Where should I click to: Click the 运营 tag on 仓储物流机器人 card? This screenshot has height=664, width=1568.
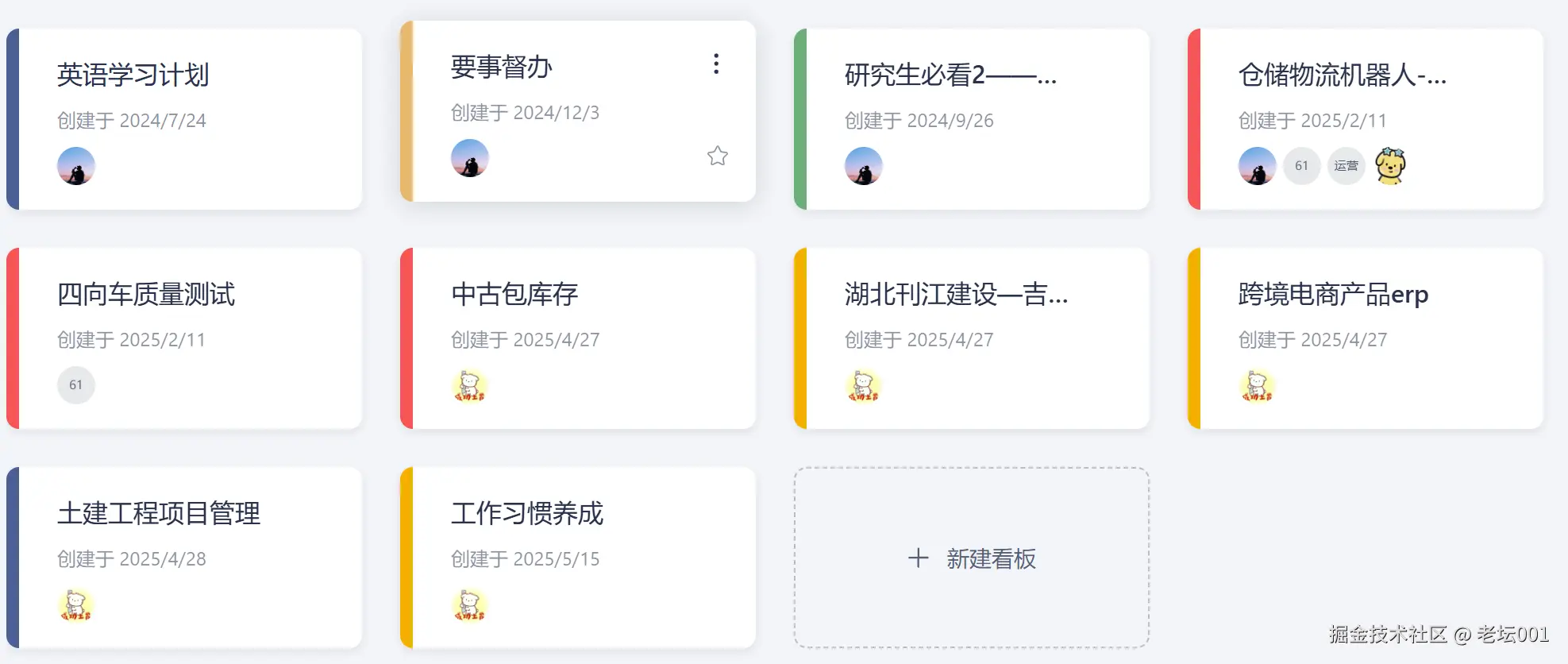point(1346,166)
